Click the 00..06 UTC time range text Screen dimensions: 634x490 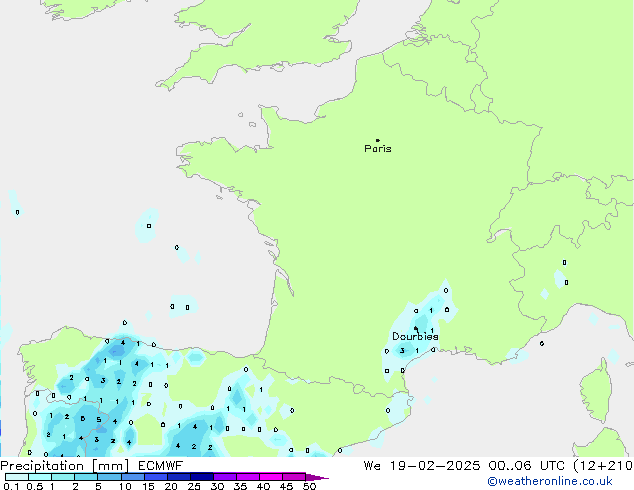527,466
